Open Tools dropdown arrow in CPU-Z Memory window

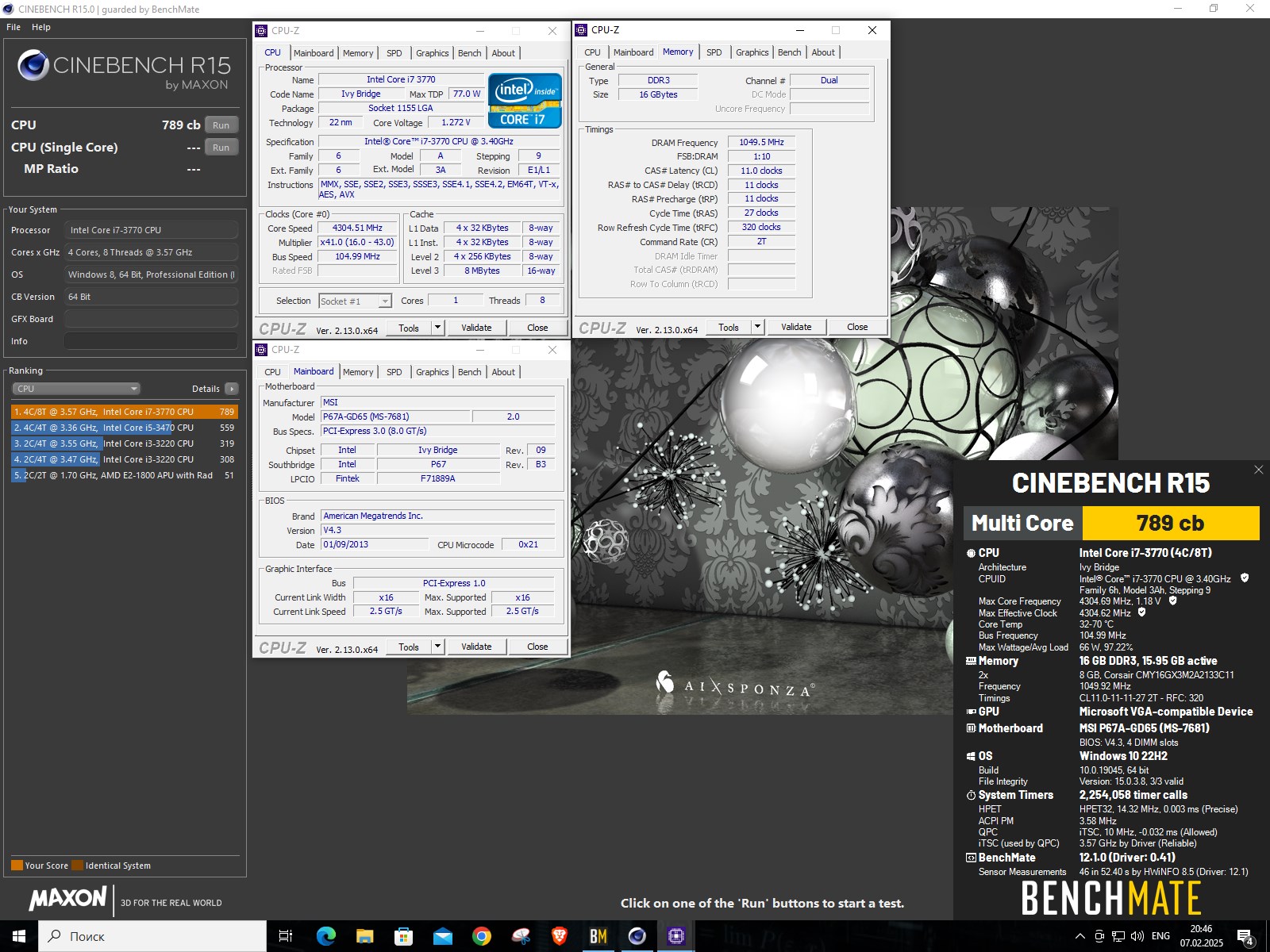point(757,327)
